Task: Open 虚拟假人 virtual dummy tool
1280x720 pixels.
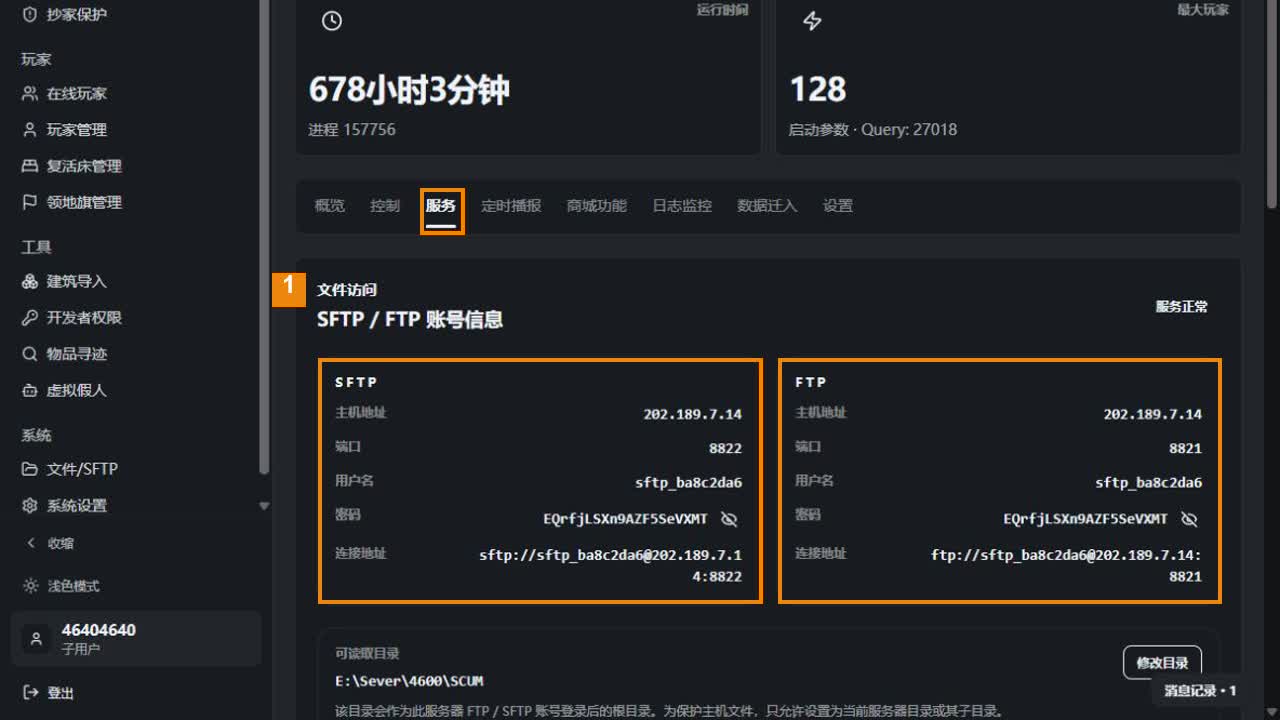Action: 65,390
